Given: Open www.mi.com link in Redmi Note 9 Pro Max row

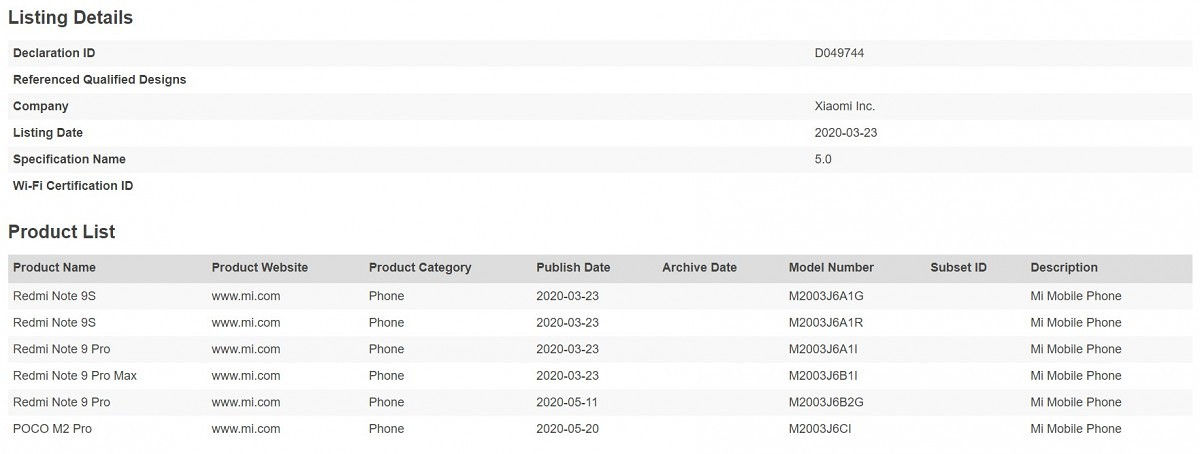Looking at the screenshot, I should click(246, 376).
